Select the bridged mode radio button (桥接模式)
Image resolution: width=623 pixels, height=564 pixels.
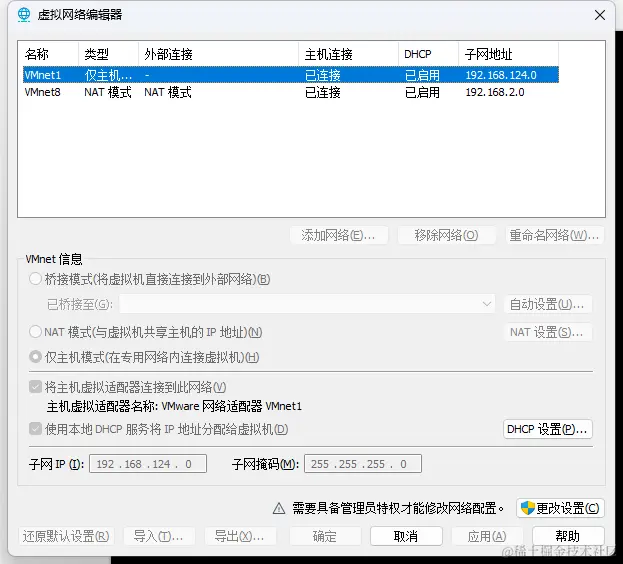pos(35,279)
